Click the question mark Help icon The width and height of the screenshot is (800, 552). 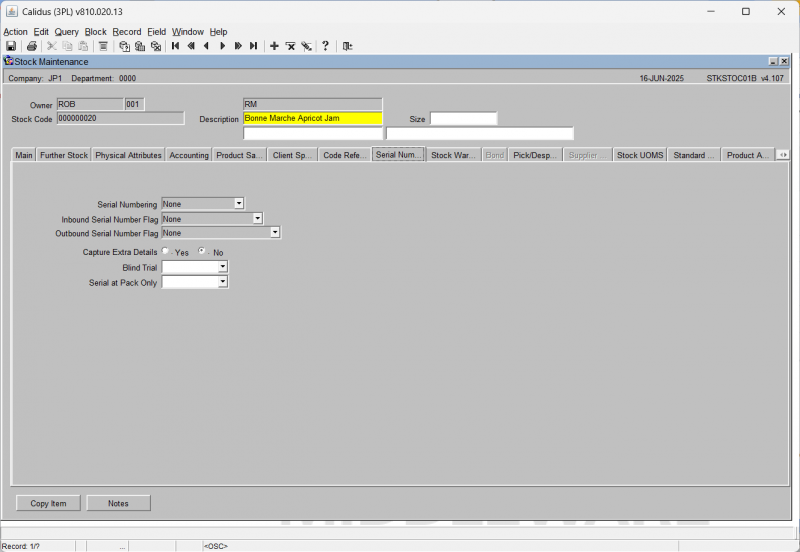point(326,46)
